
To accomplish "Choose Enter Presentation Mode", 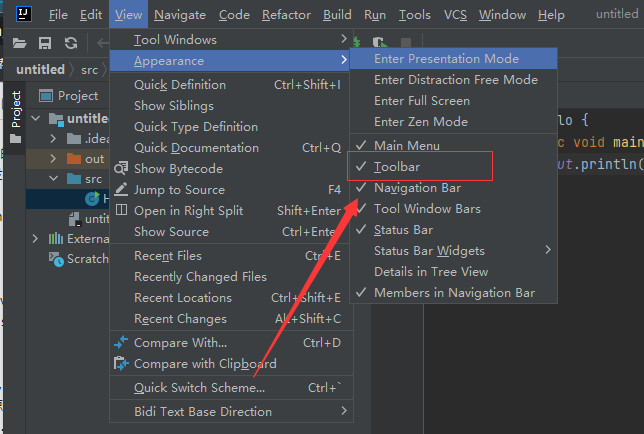I will click(x=453, y=58).
